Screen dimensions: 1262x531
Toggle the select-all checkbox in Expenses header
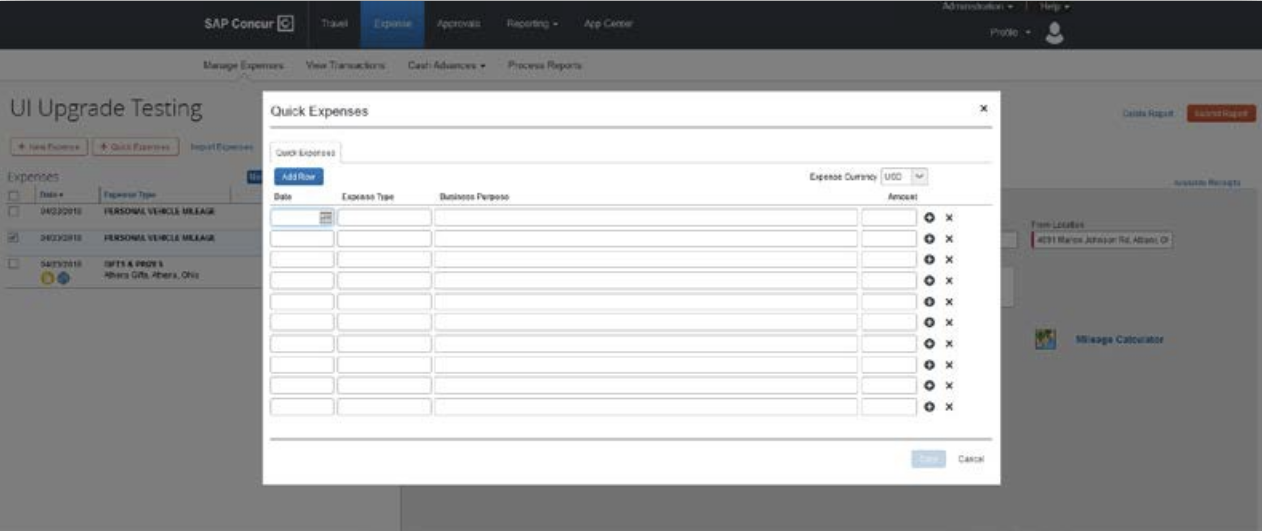(x=13, y=194)
